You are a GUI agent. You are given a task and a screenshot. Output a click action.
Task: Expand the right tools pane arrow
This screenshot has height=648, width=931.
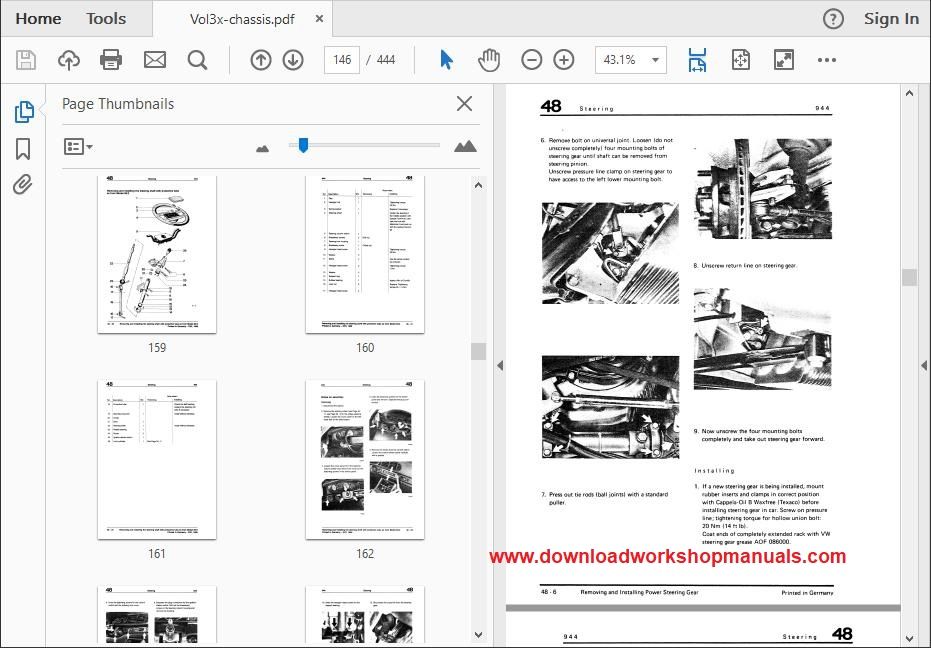pyautogui.click(x=924, y=365)
